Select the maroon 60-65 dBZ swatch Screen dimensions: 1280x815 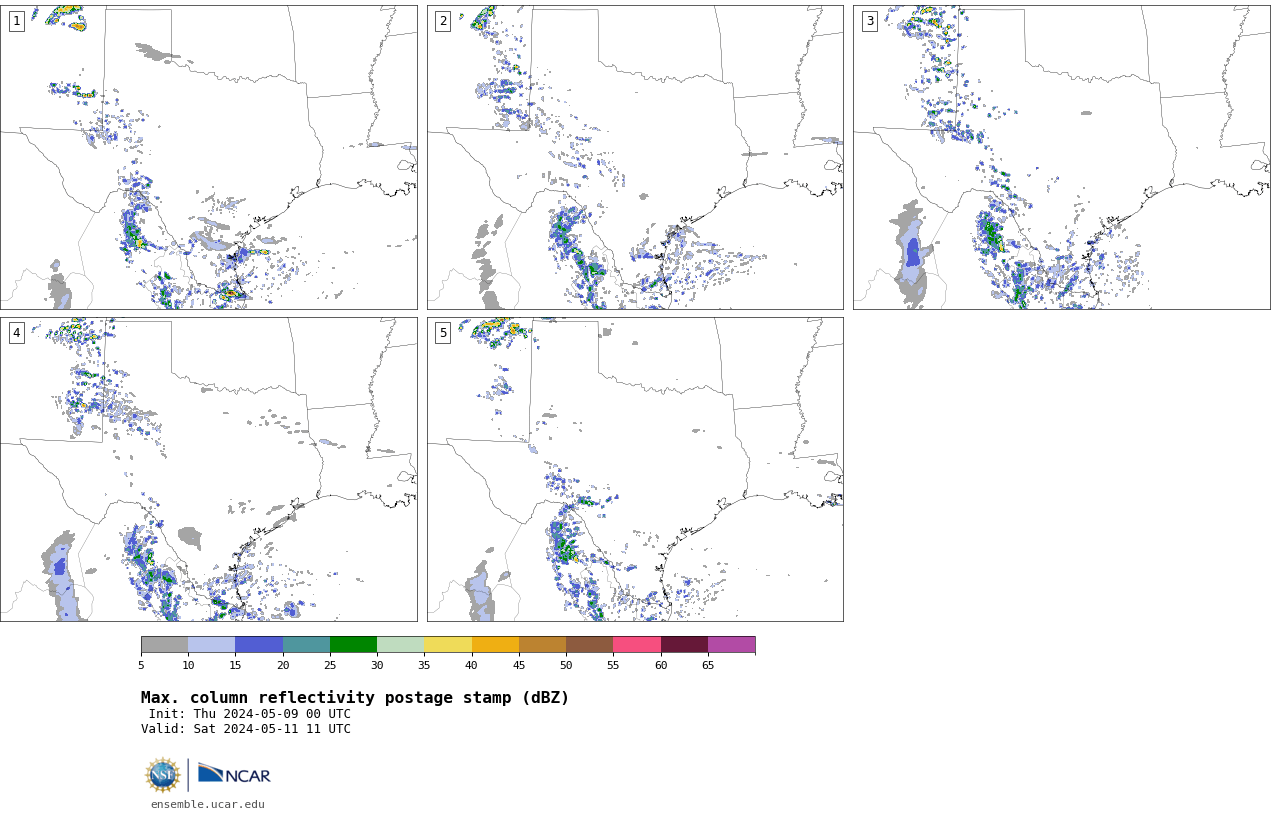(684, 644)
